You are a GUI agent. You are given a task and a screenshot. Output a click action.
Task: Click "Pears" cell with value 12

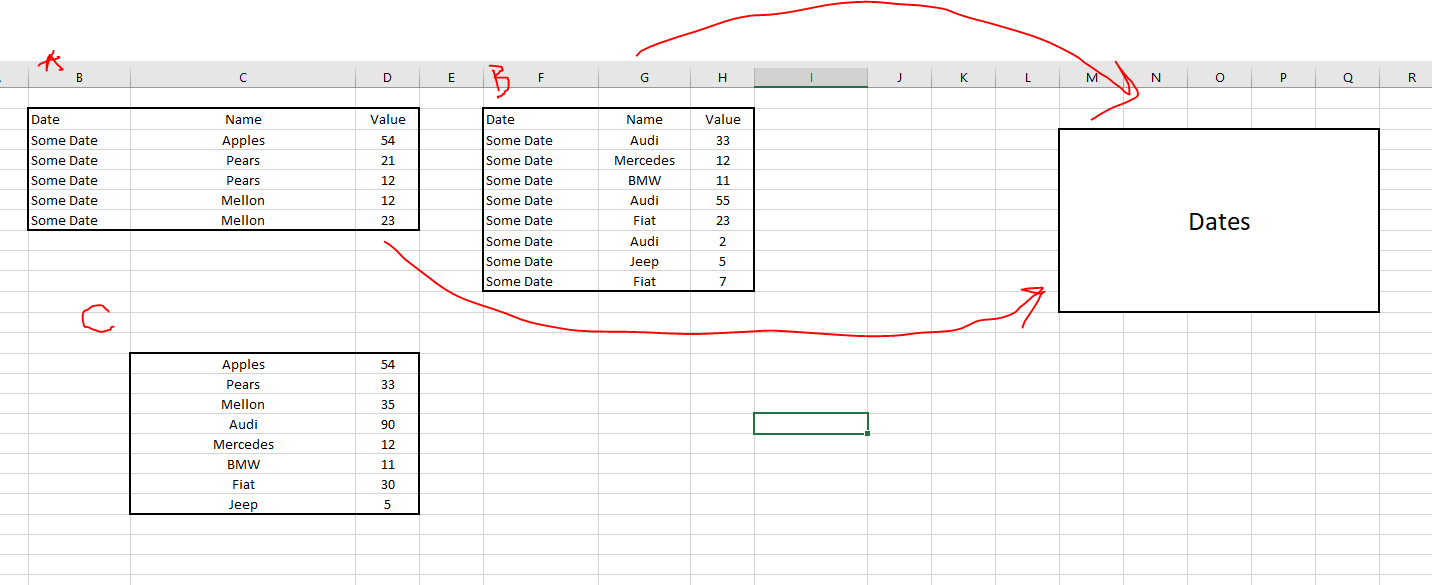click(243, 180)
